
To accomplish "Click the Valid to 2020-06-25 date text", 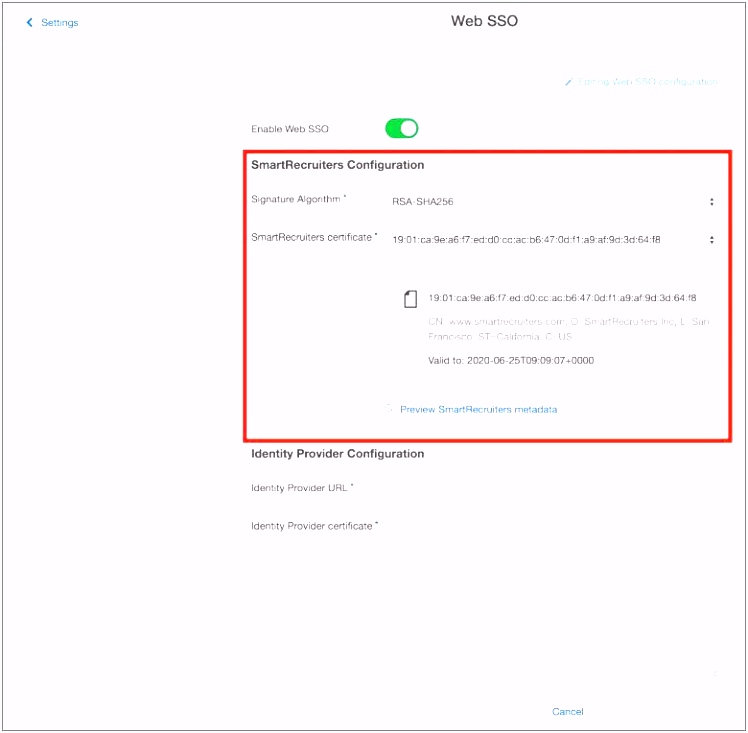I will (x=511, y=361).
